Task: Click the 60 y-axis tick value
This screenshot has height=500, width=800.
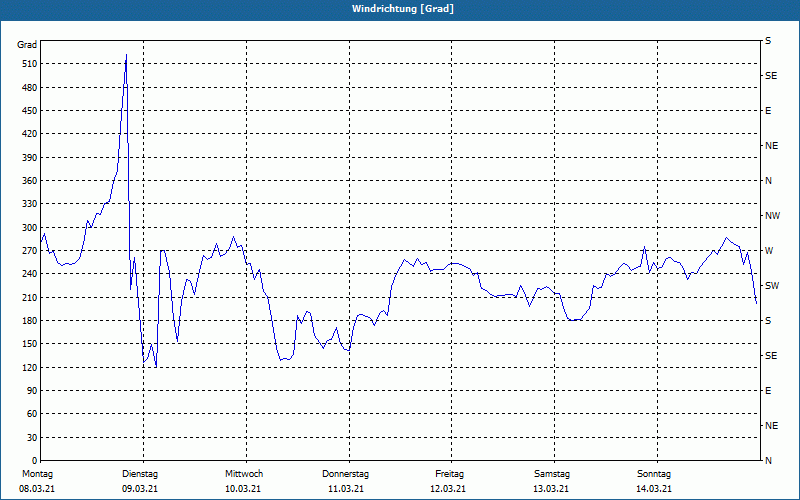Action: click(x=32, y=414)
